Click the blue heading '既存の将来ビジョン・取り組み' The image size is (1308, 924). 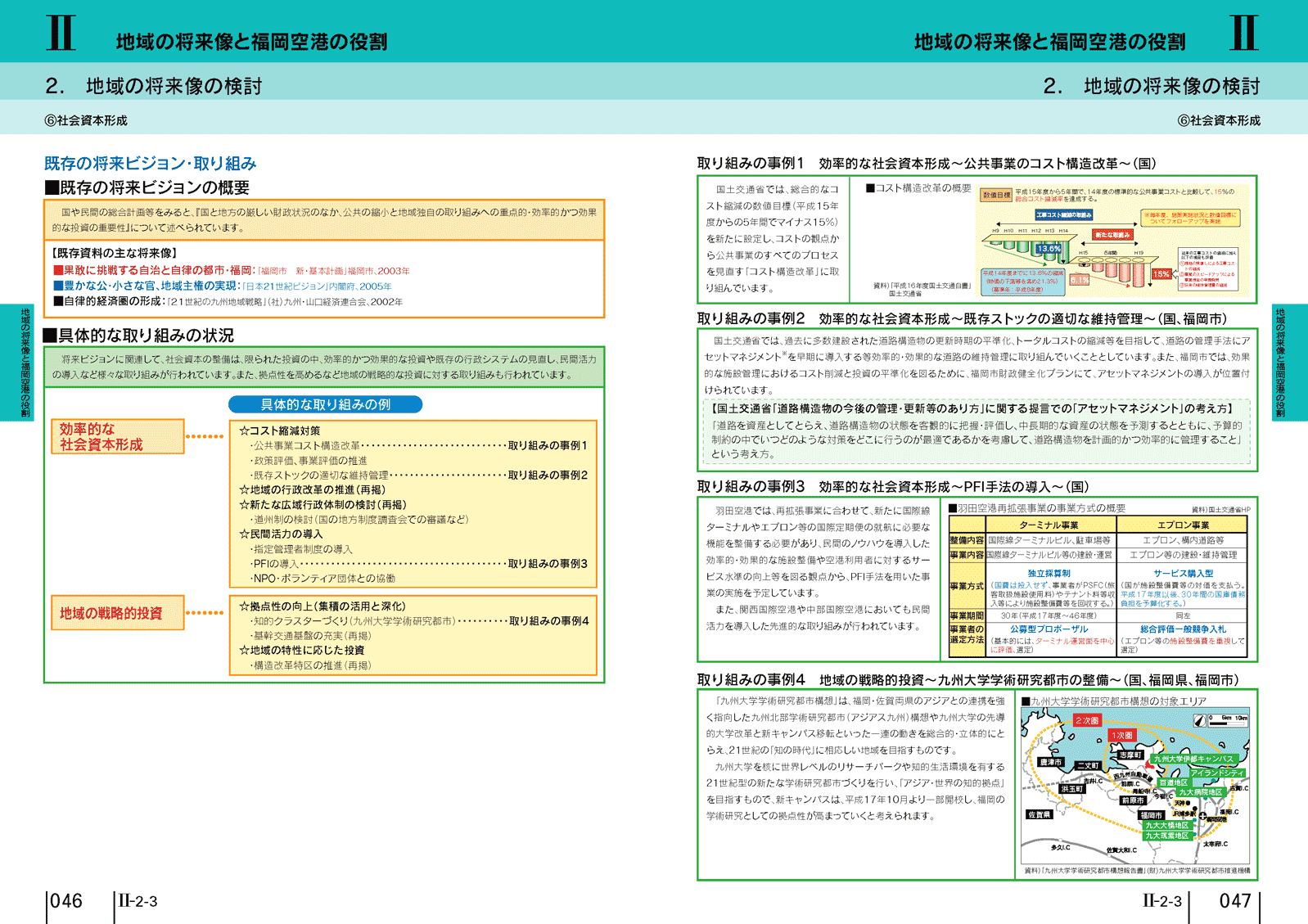(x=151, y=164)
